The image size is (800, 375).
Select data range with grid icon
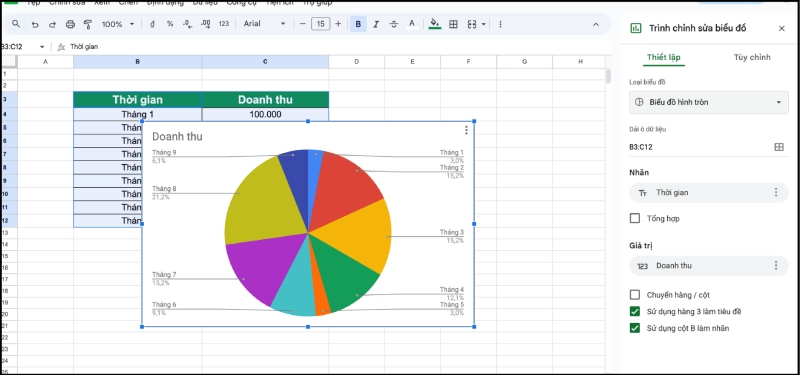click(x=779, y=147)
